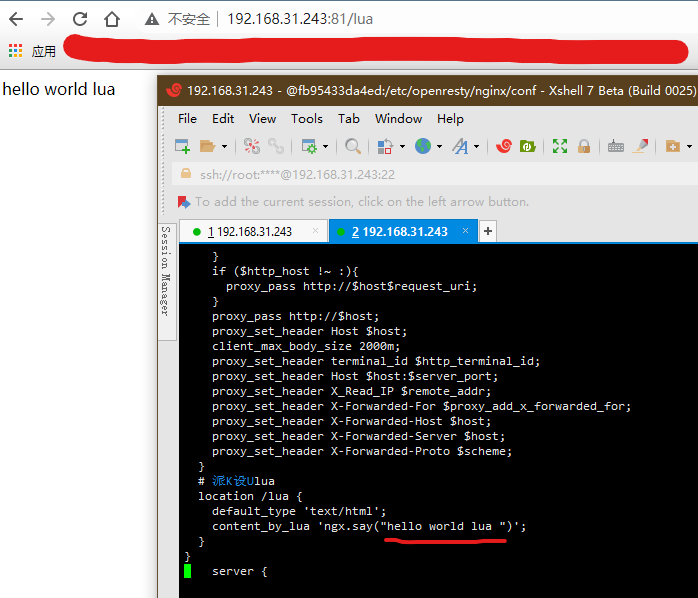Click the globe encoding icon
This screenshot has width=698, height=598.
click(423, 146)
